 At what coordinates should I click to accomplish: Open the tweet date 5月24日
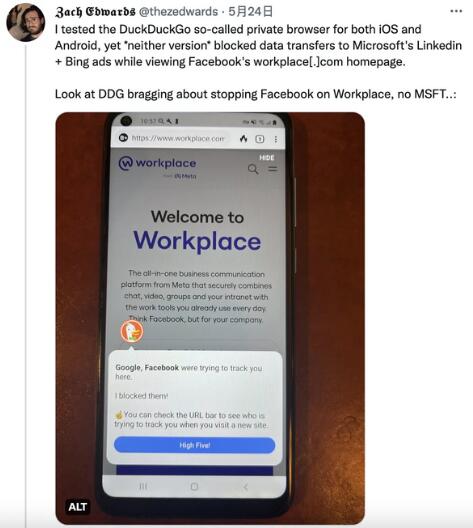pos(250,12)
